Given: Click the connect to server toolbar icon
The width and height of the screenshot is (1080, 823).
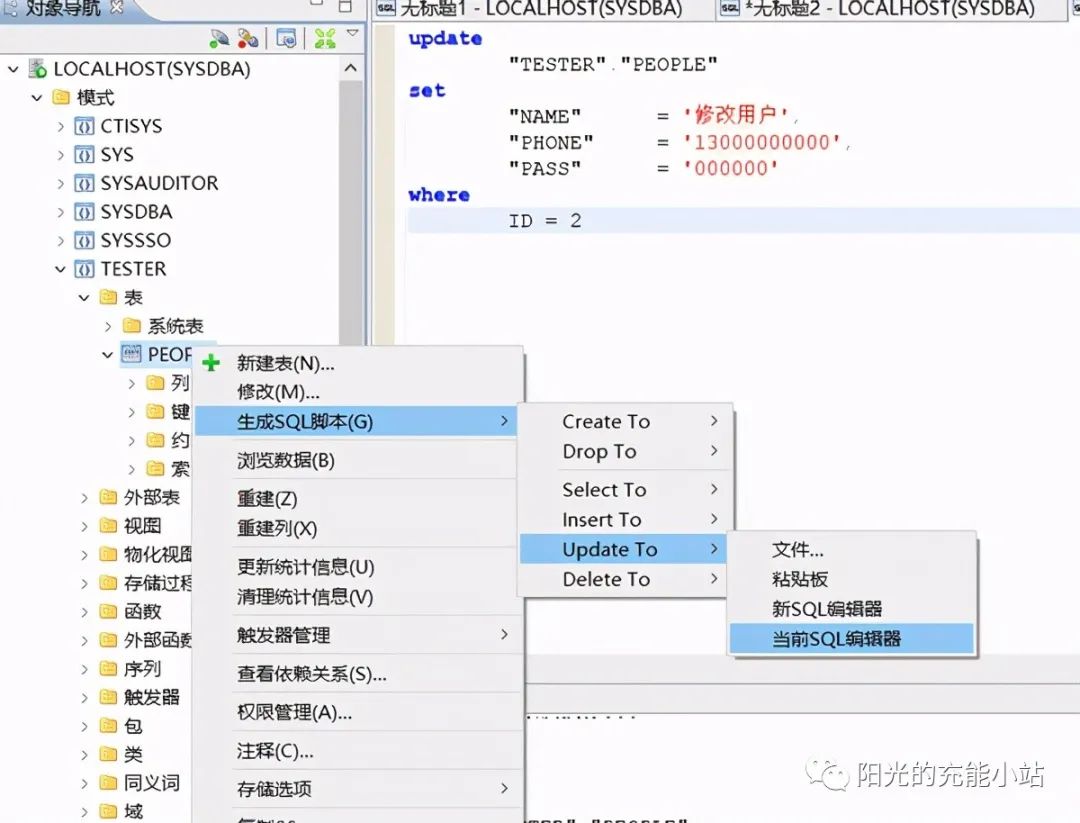Looking at the screenshot, I should pyautogui.click(x=219, y=39).
